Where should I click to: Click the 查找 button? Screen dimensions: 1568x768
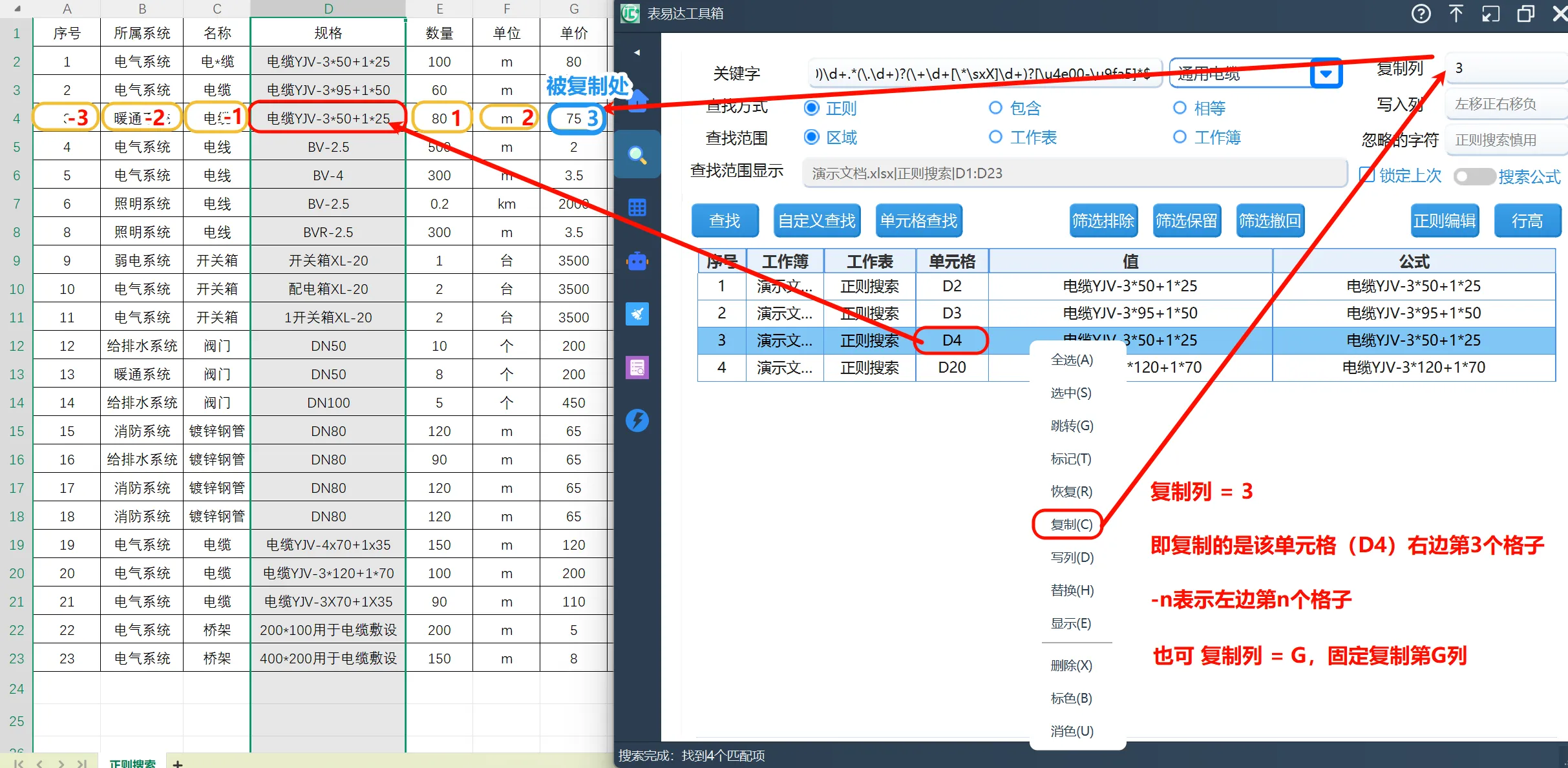click(x=725, y=221)
